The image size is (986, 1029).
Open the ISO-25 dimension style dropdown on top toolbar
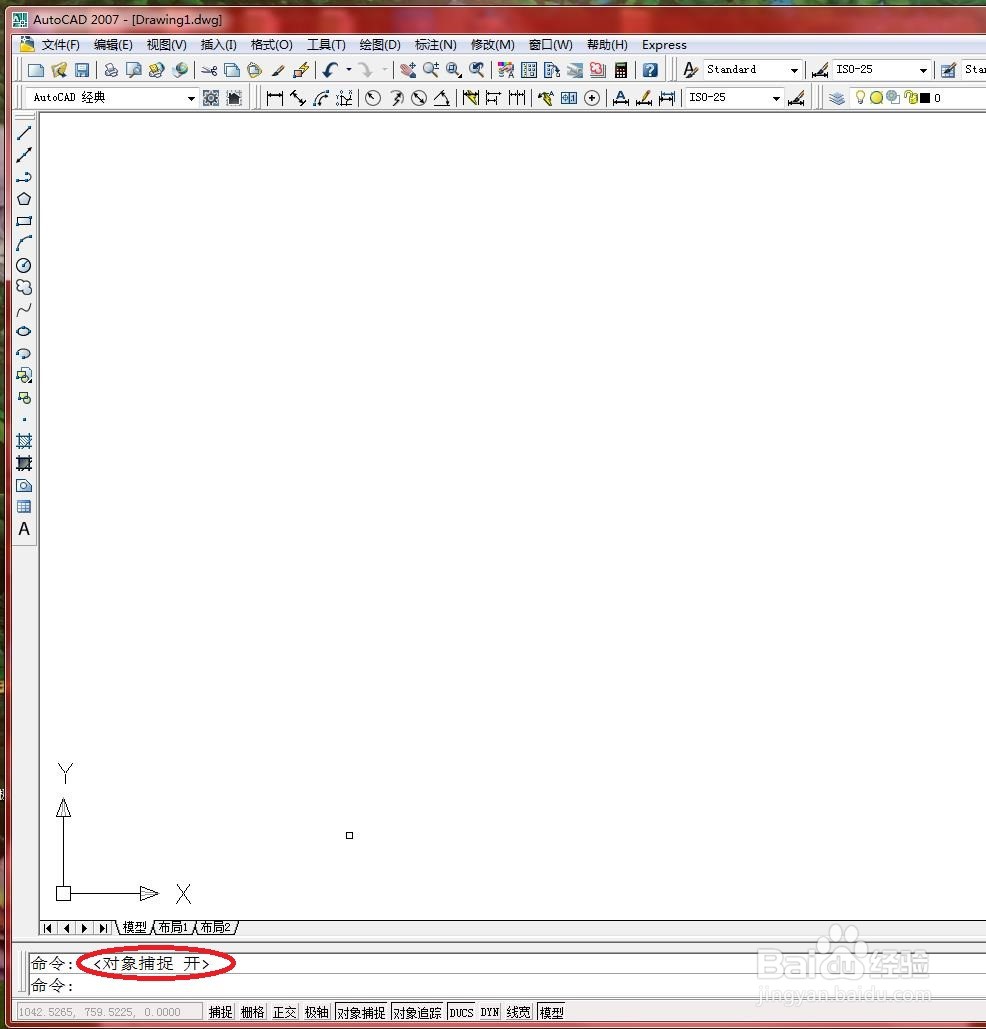924,70
